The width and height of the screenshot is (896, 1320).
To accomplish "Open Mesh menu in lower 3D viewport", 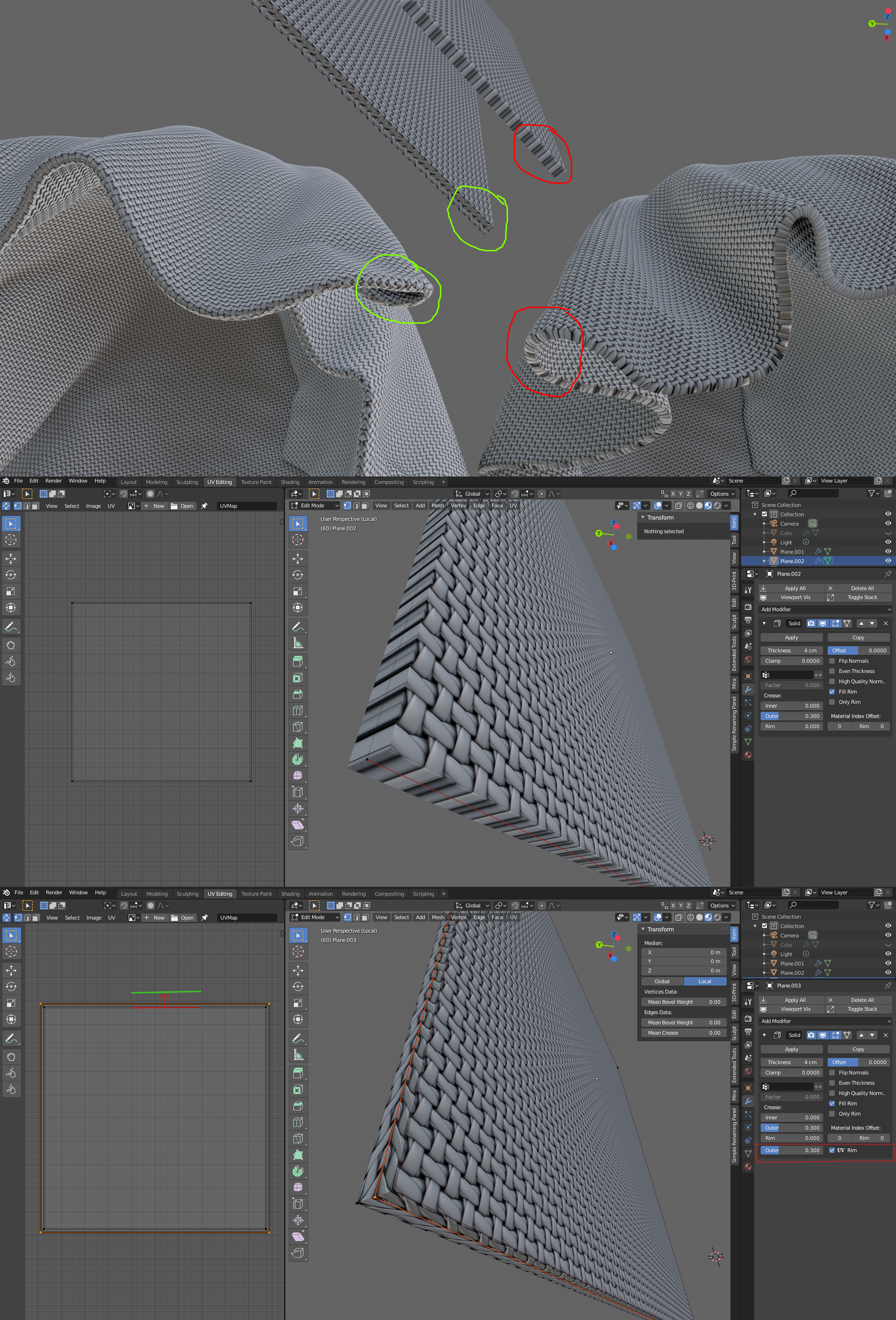I will click(x=438, y=917).
